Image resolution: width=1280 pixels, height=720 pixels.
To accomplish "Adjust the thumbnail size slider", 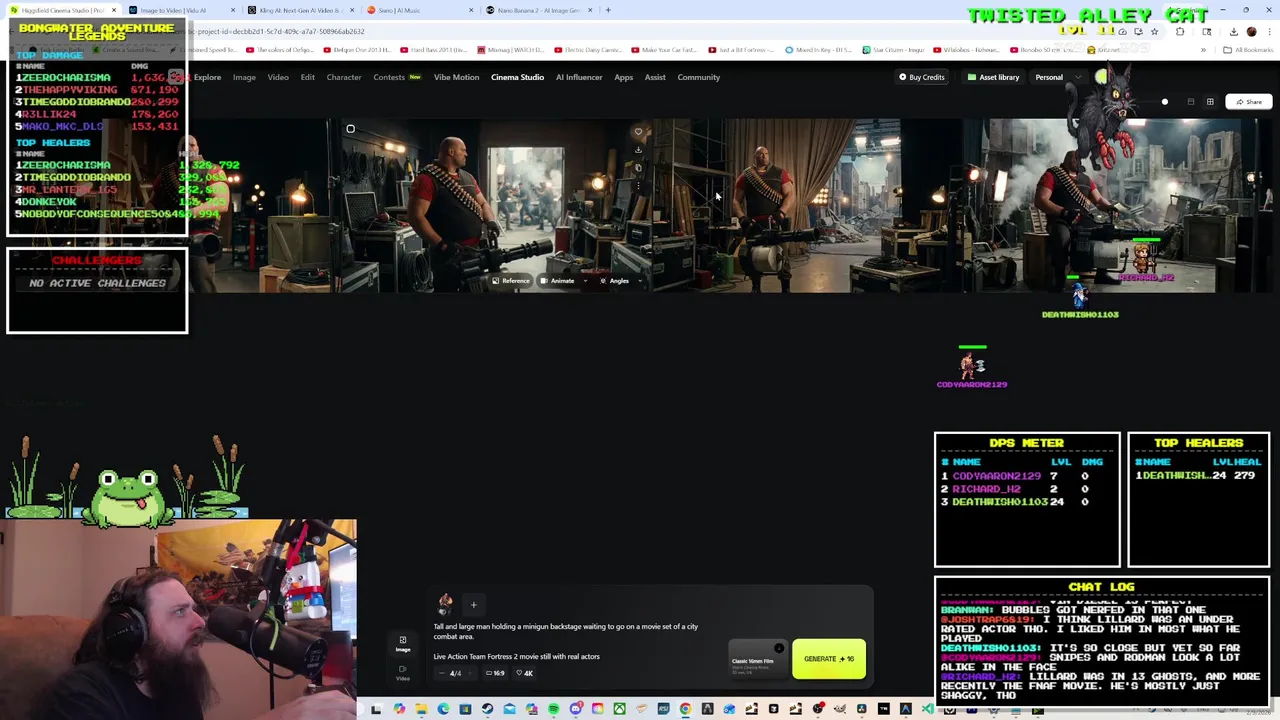I will (x=1164, y=102).
